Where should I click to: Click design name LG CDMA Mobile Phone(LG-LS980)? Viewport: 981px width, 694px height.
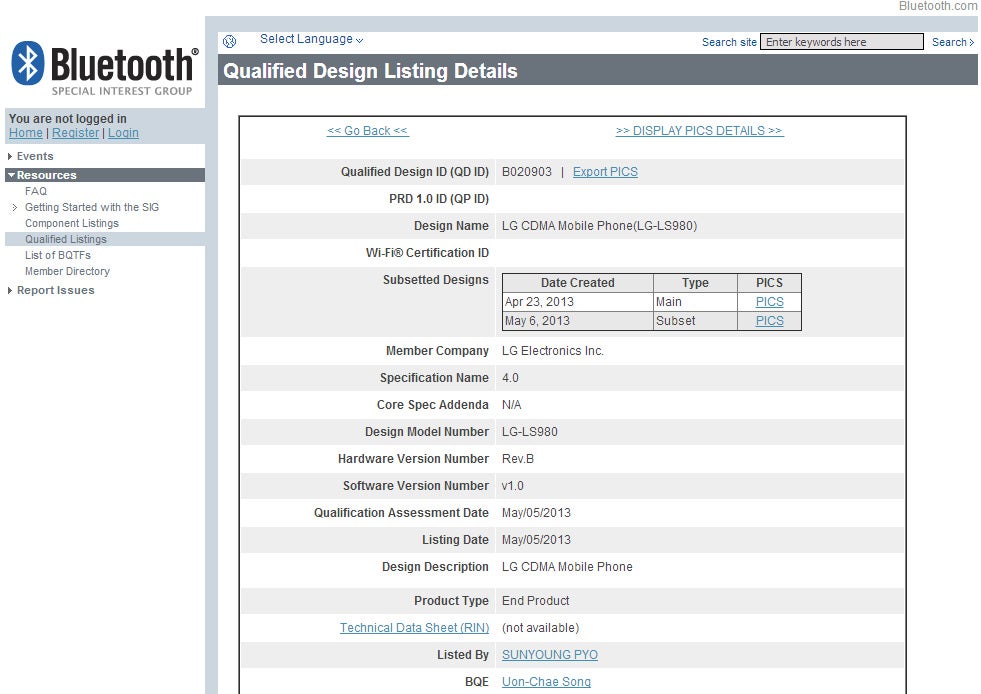click(x=599, y=226)
